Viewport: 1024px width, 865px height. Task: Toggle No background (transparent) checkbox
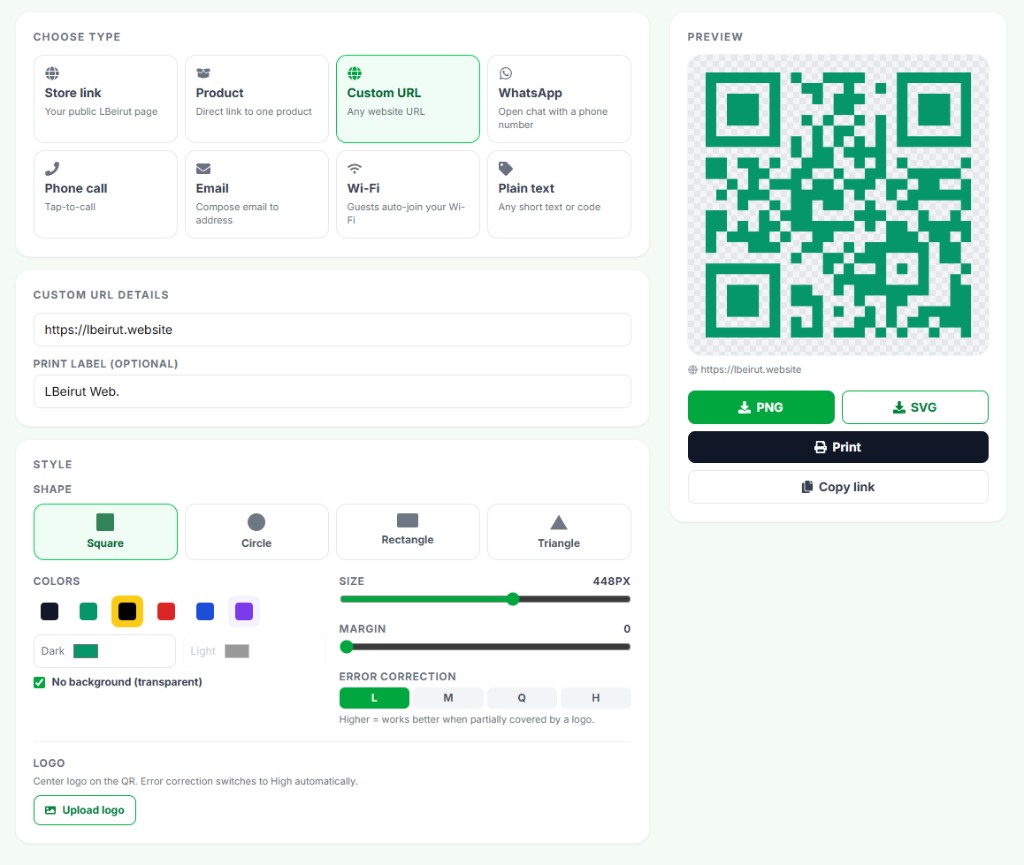[x=39, y=682]
